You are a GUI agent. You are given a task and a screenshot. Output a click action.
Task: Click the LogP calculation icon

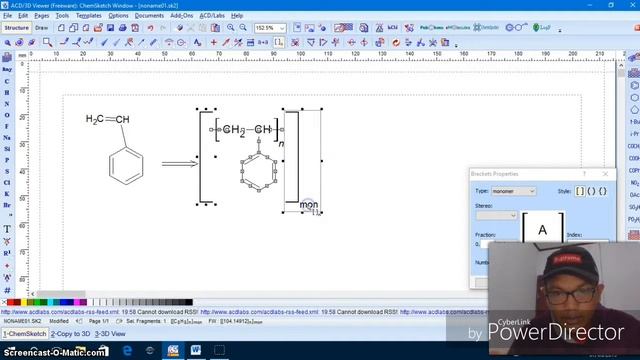click(542, 28)
